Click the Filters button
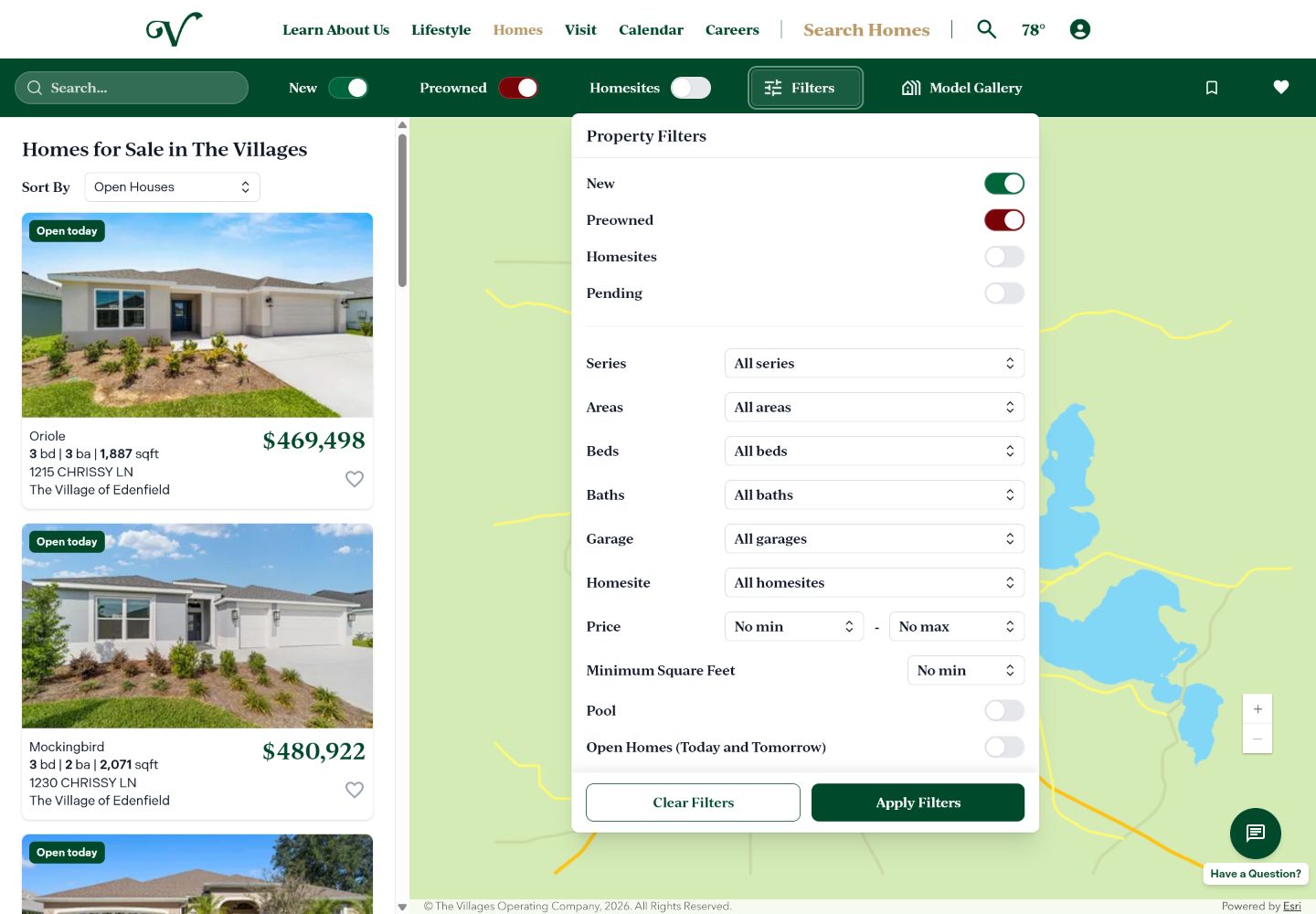 coord(805,88)
